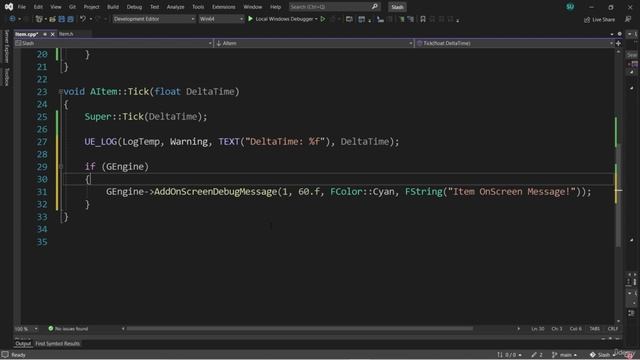This screenshot has width=640, height=360.
Task: Open the Analyze menu
Action: tap(175, 7)
